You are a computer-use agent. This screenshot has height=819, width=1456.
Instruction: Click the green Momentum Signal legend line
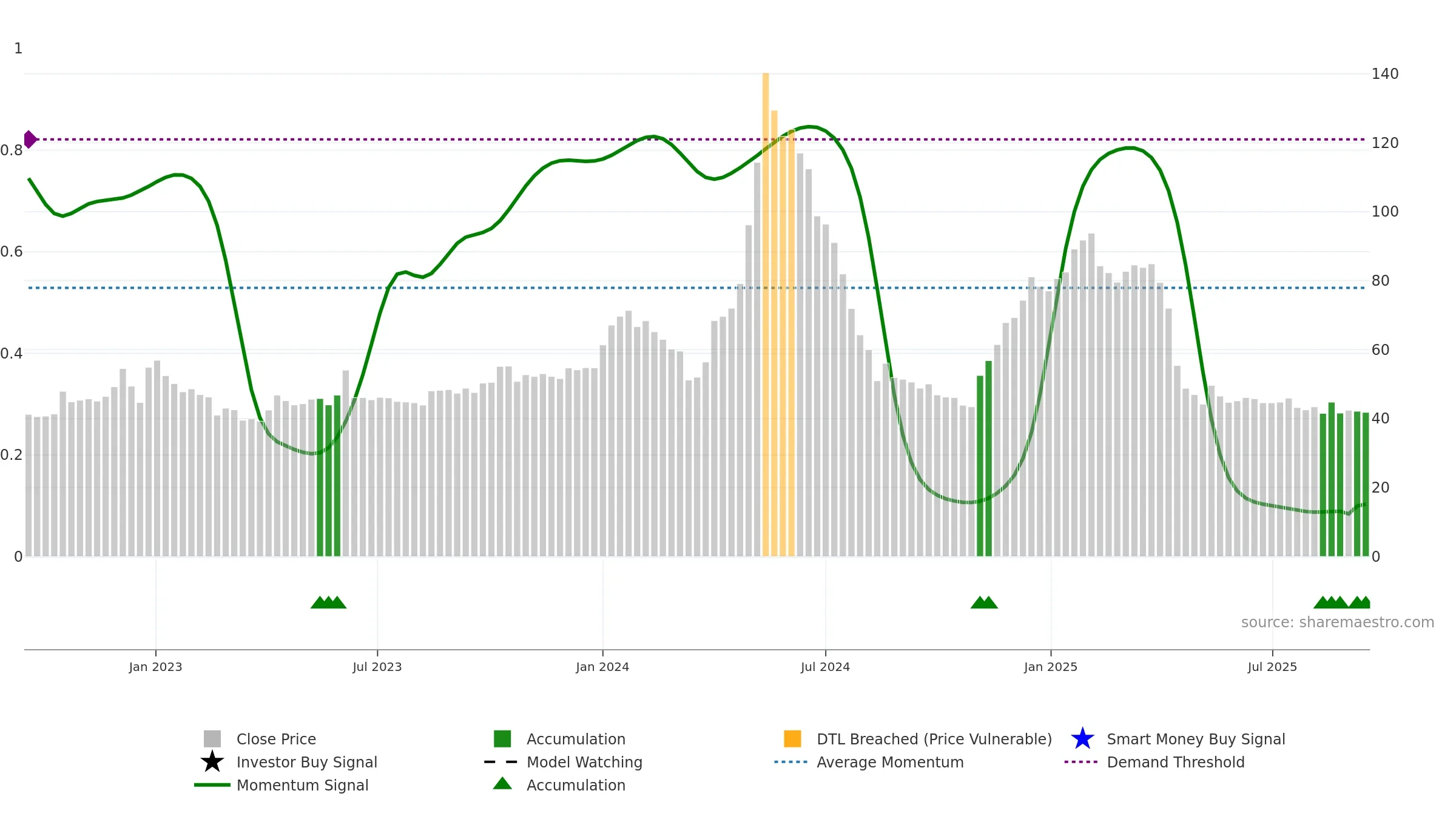click(212, 785)
